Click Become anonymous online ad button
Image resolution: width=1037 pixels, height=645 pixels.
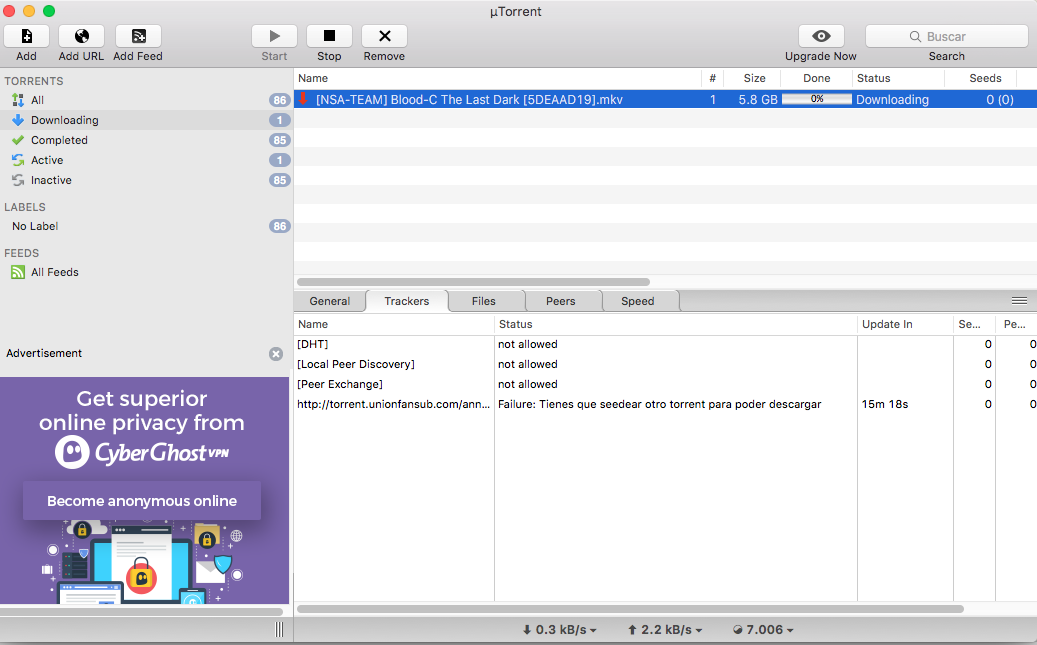[142, 501]
